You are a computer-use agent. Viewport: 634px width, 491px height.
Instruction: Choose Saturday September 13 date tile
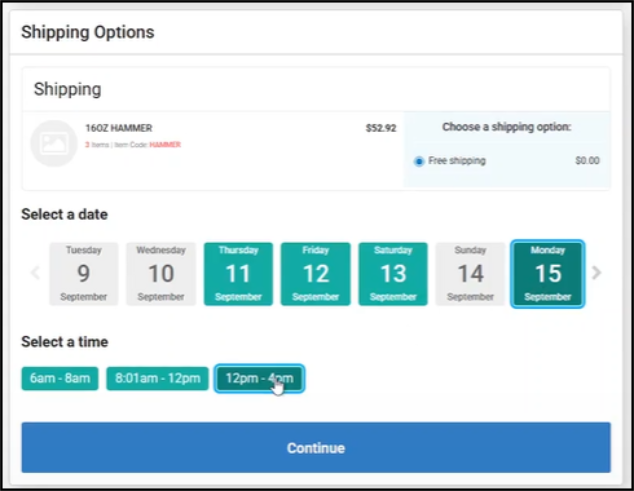[x=393, y=274]
